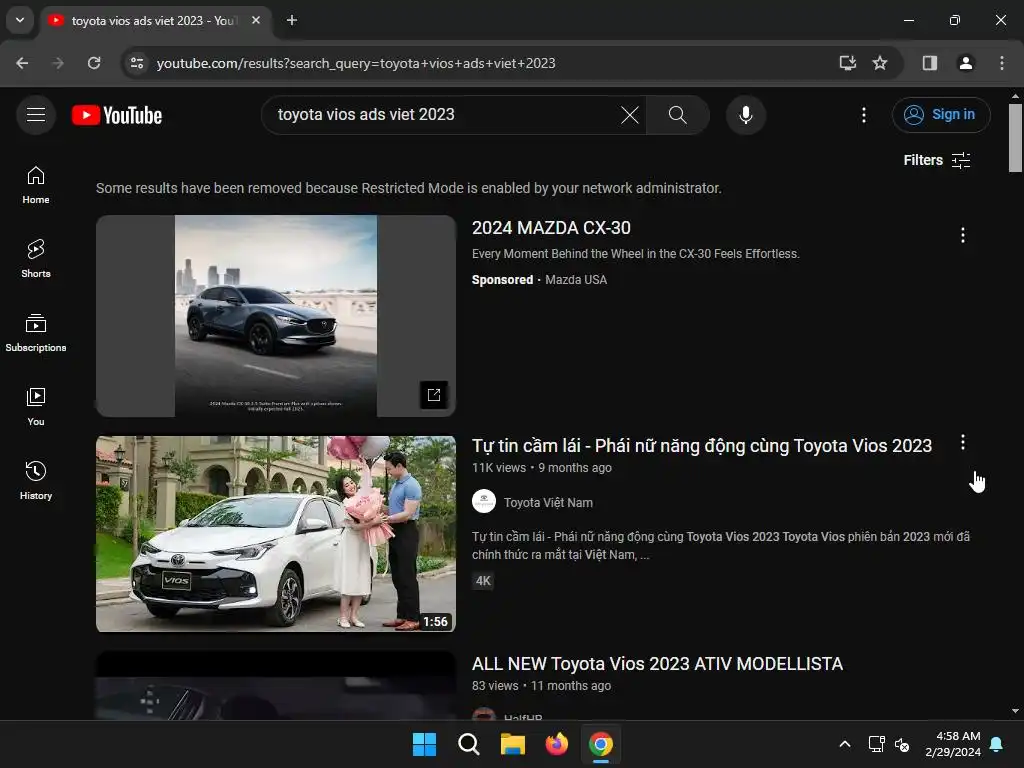The width and height of the screenshot is (1024, 768).
Task: Click the white Toyota Vios video thumbnail
Action: coord(276,534)
